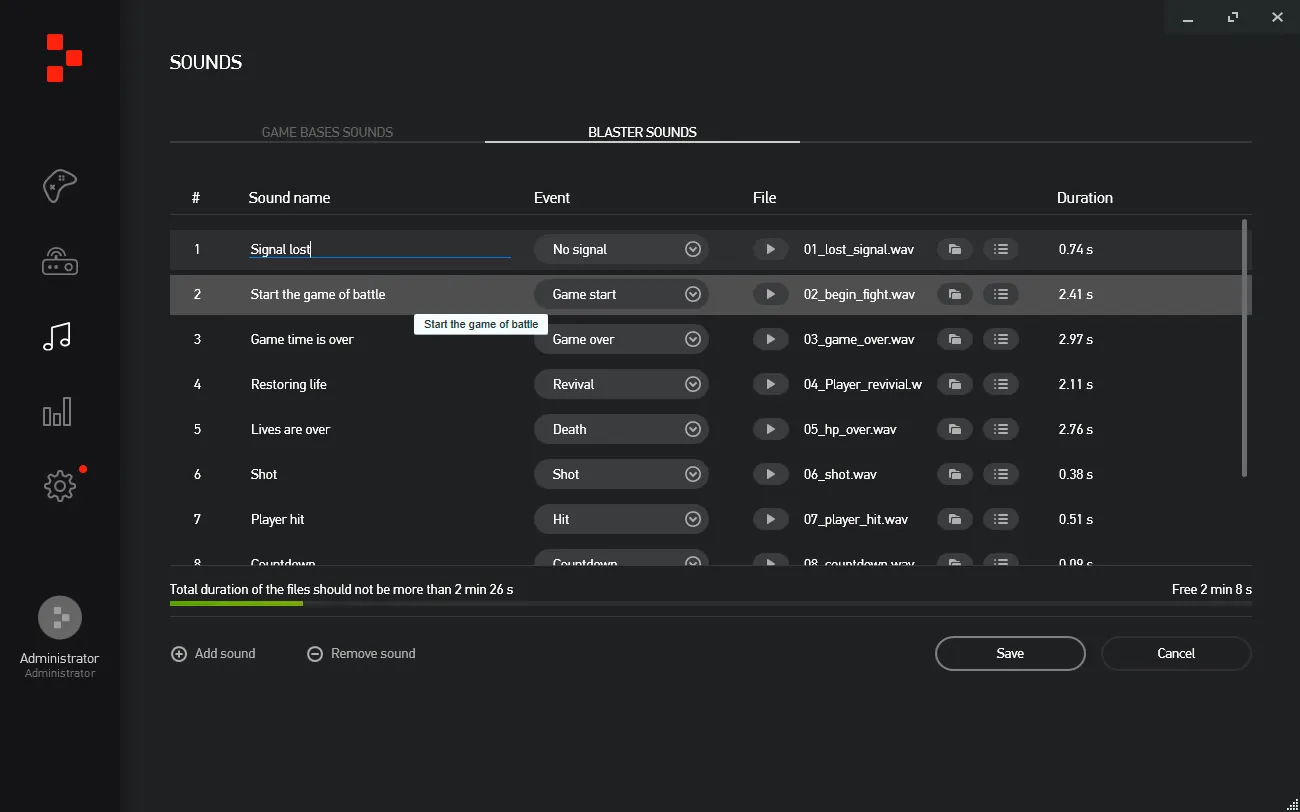1300x812 pixels.
Task: Open the Game over event dropdown
Action: click(x=621, y=339)
